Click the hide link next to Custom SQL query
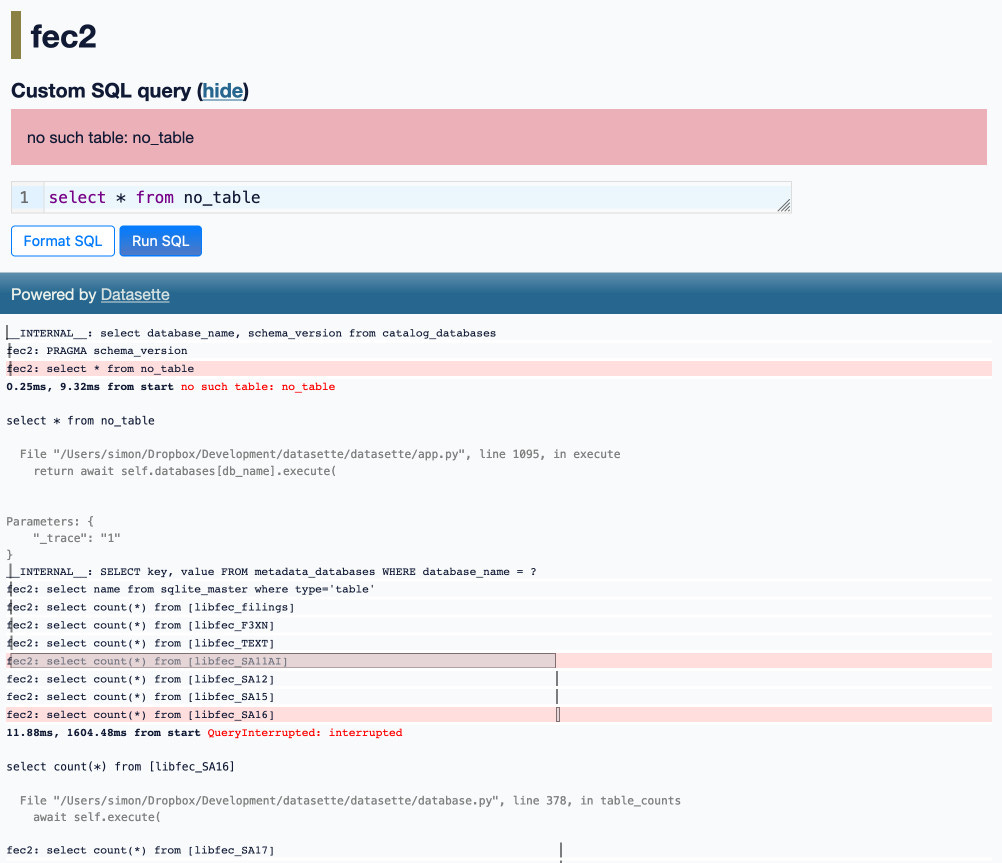The width and height of the screenshot is (1002, 863). coord(223,91)
